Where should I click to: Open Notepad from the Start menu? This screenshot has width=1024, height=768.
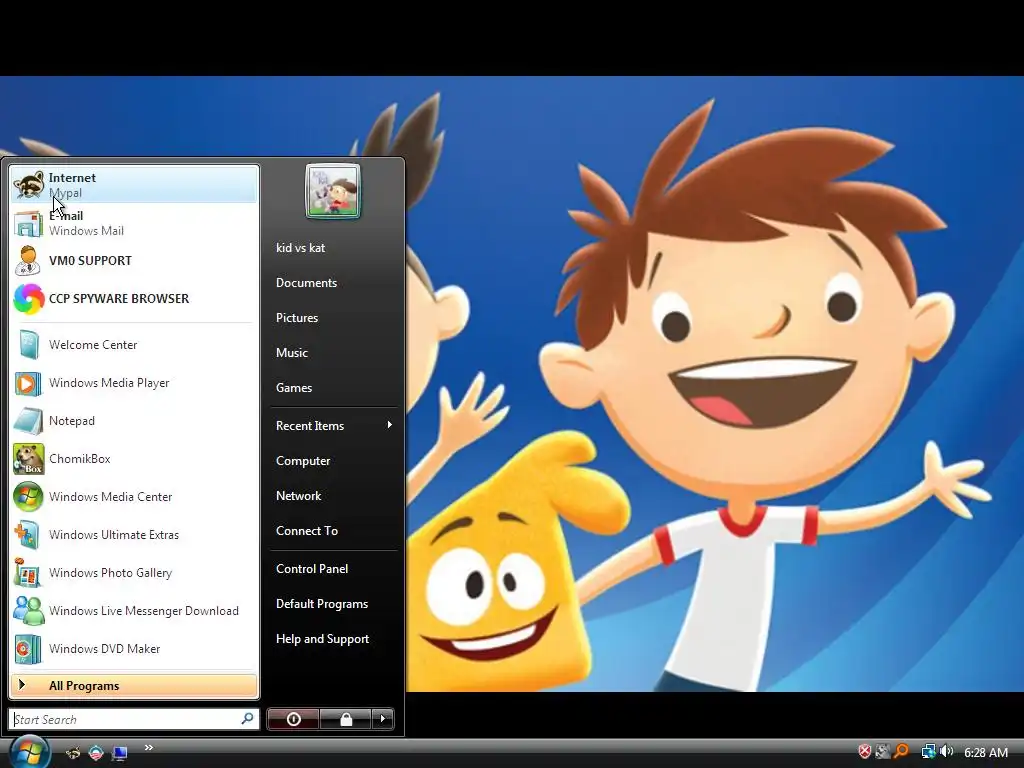click(x=134, y=421)
